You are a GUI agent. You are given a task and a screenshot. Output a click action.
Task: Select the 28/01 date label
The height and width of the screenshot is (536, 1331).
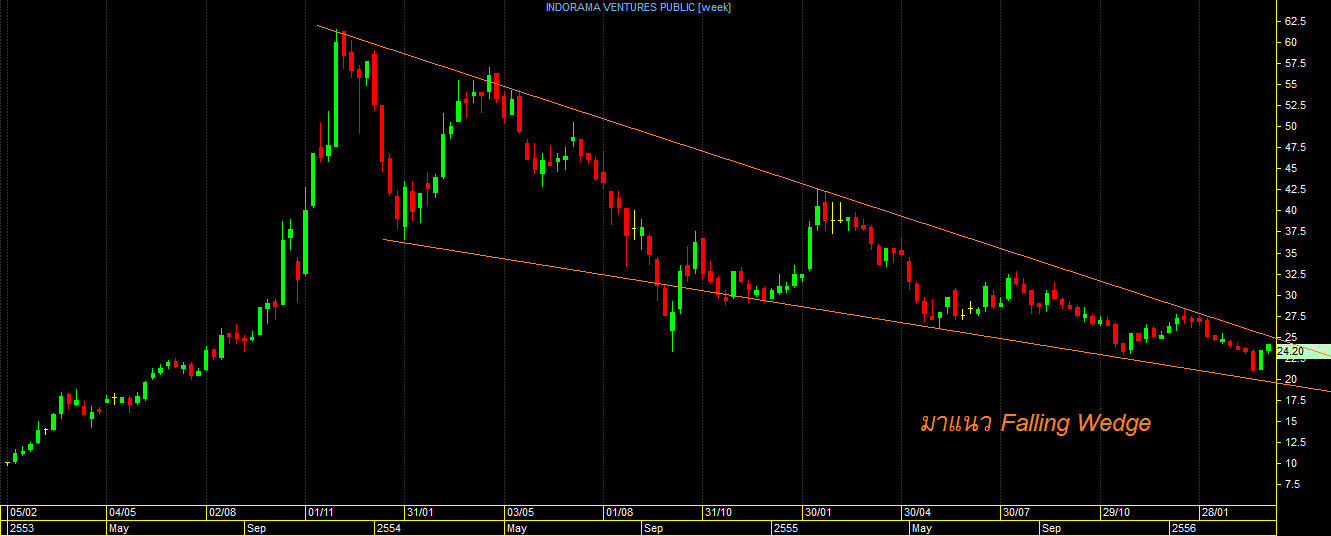pos(1215,512)
